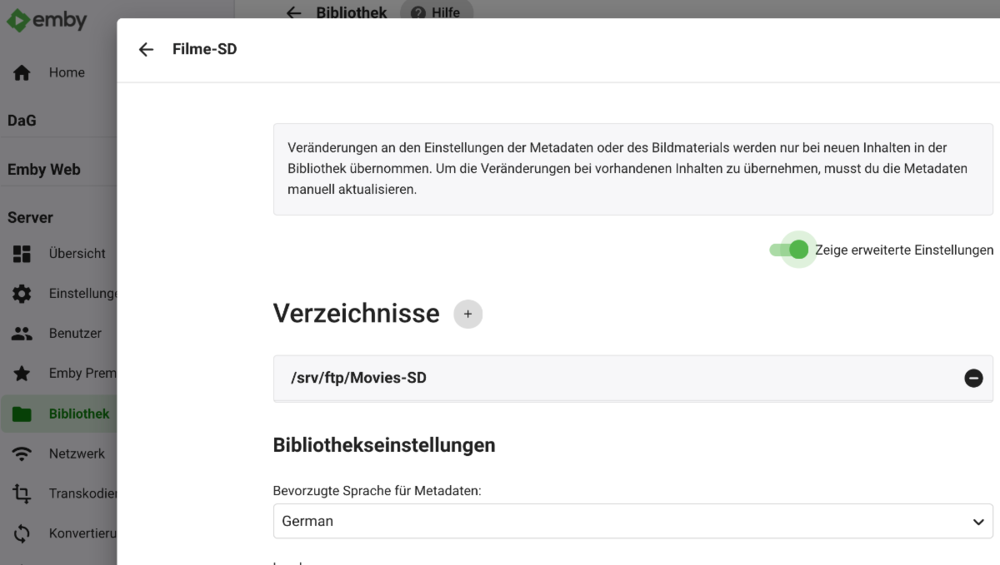The width and height of the screenshot is (1000, 565).
Task: Click the Hilfe button
Action: click(x=436, y=12)
